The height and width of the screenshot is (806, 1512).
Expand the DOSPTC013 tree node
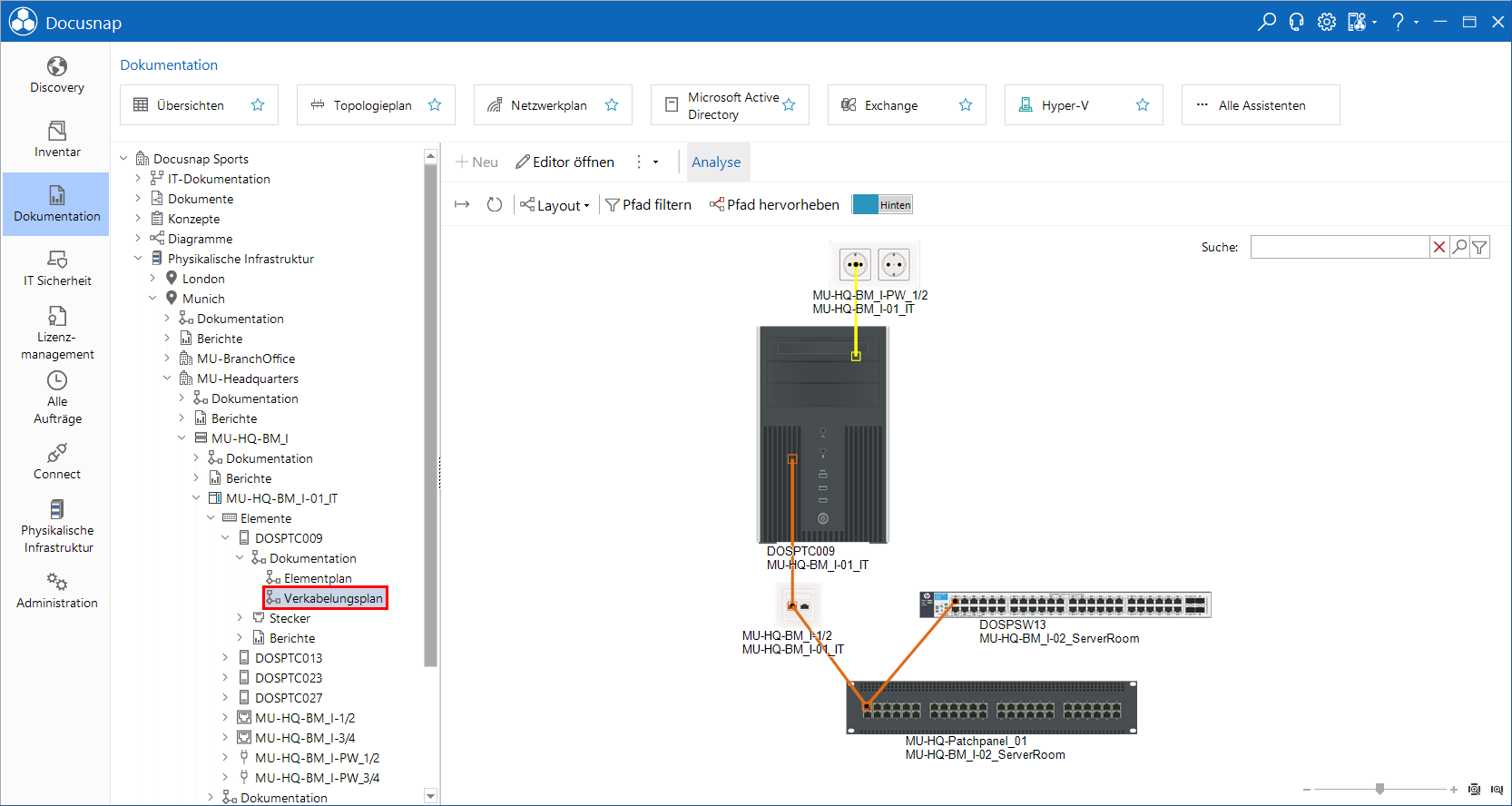[225, 658]
